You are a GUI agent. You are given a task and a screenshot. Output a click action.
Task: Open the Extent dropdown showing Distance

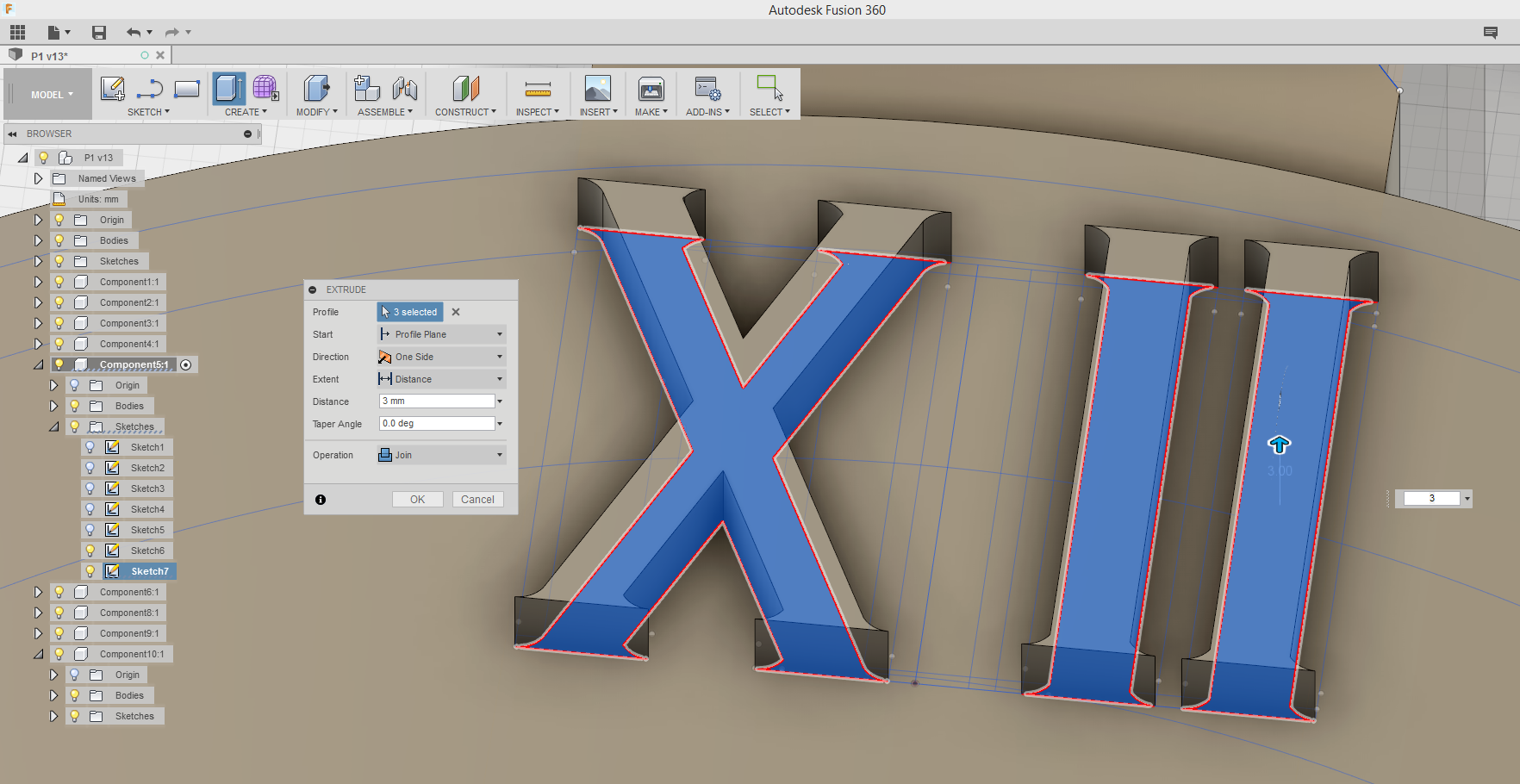[x=441, y=379]
